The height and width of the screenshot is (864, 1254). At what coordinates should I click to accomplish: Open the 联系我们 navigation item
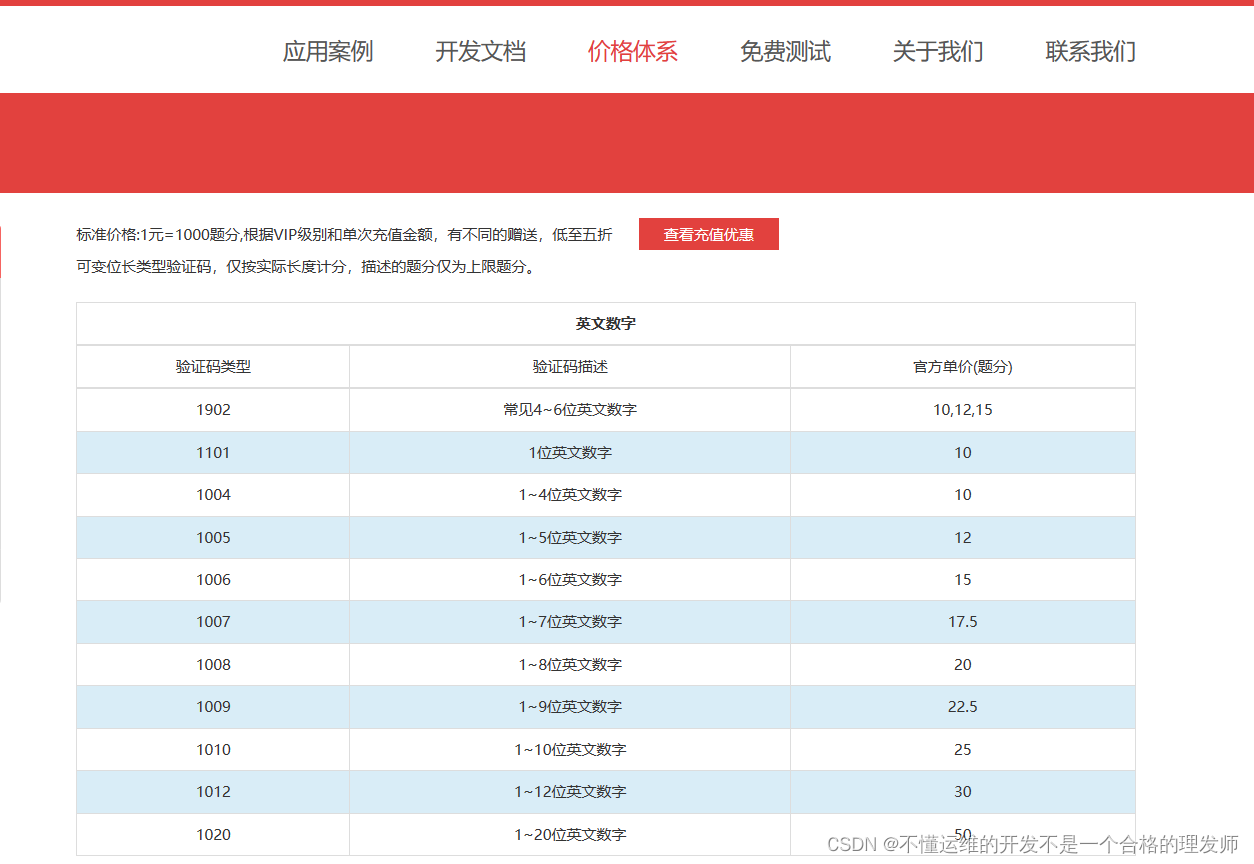[x=1090, y=51]
